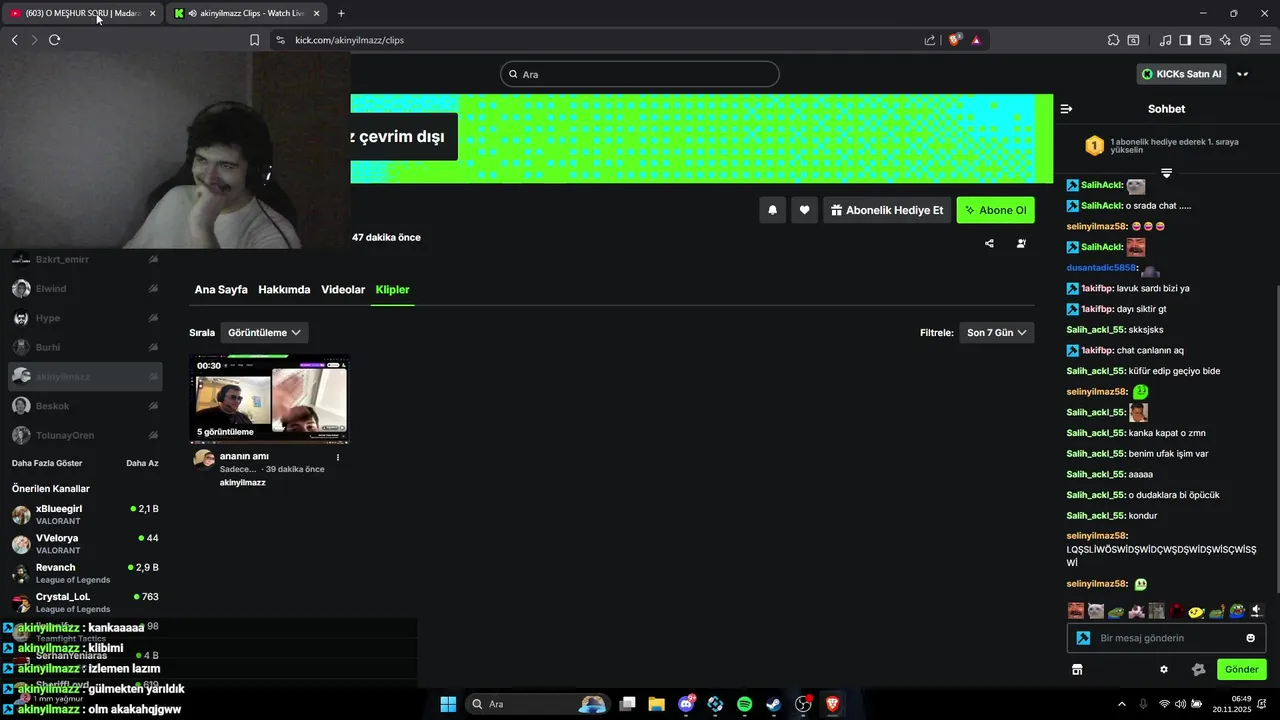Open Steam from the taskbar
Screen dimensions: 1280x720
774,704
